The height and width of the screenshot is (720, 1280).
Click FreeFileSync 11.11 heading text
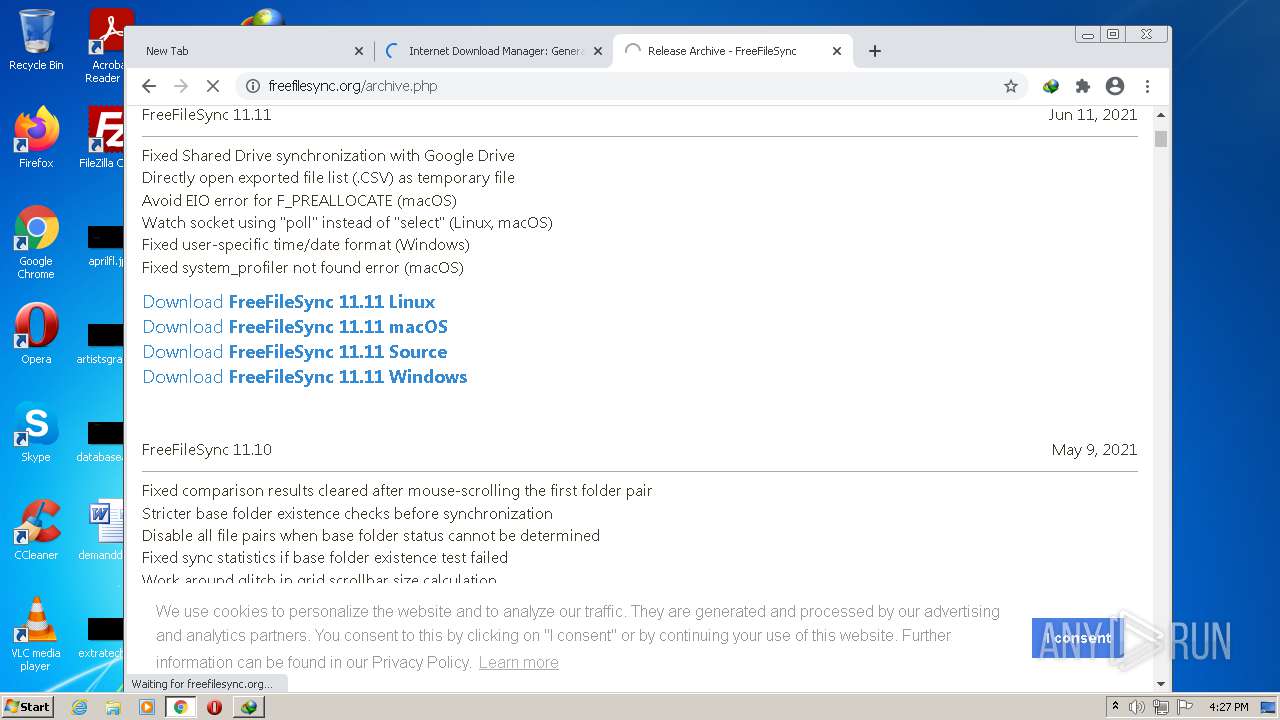[x=206, y=115]
